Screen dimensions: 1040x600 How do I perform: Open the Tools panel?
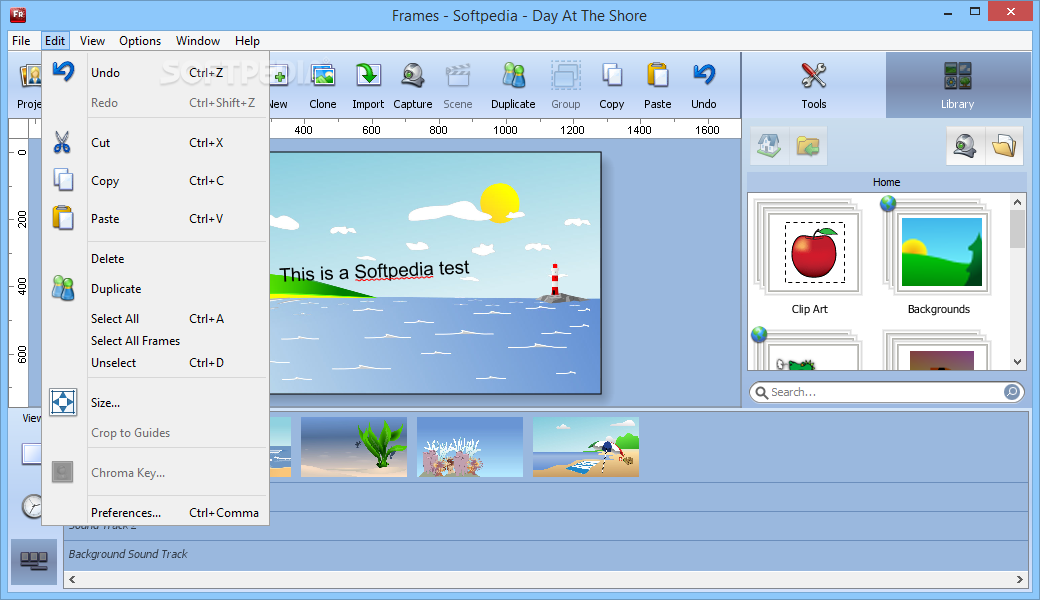point(814,86)
